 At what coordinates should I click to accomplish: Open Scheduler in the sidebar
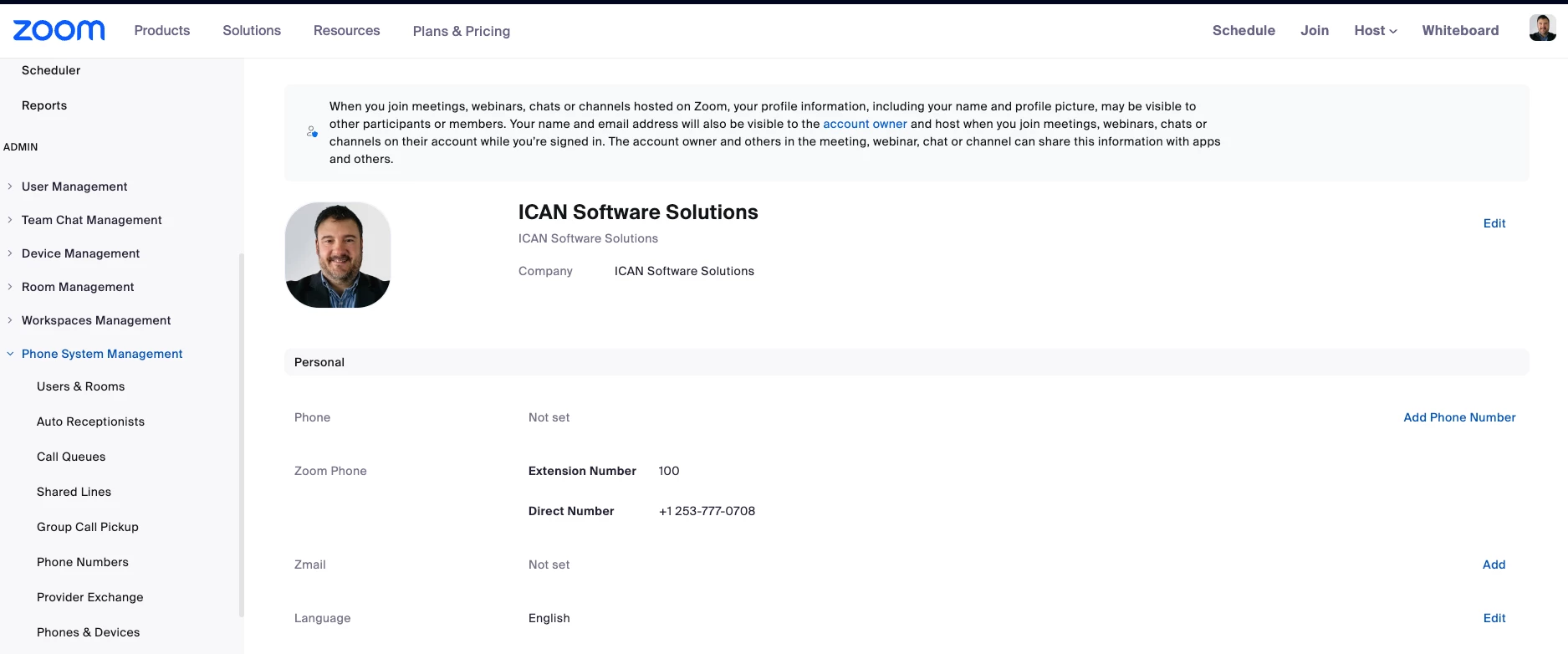(x=51, y=70)
